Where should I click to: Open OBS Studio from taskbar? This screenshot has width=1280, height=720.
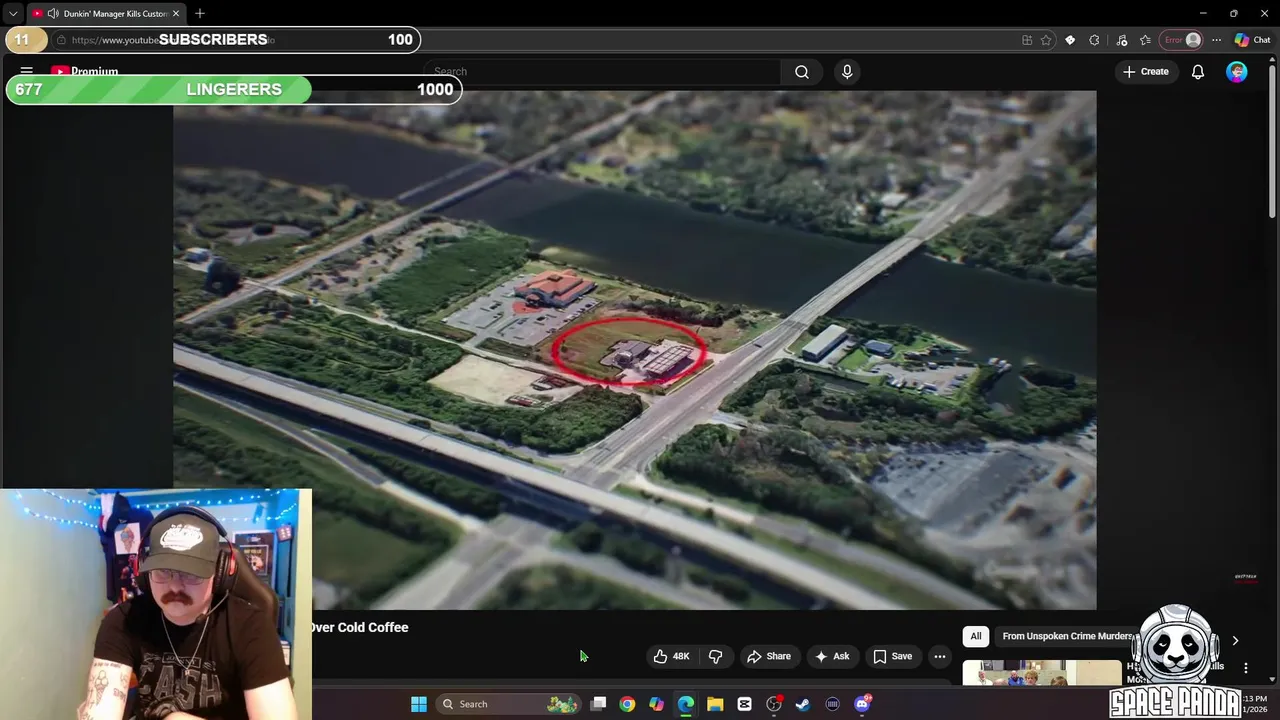pyautogui.click(x=774, y=704)
